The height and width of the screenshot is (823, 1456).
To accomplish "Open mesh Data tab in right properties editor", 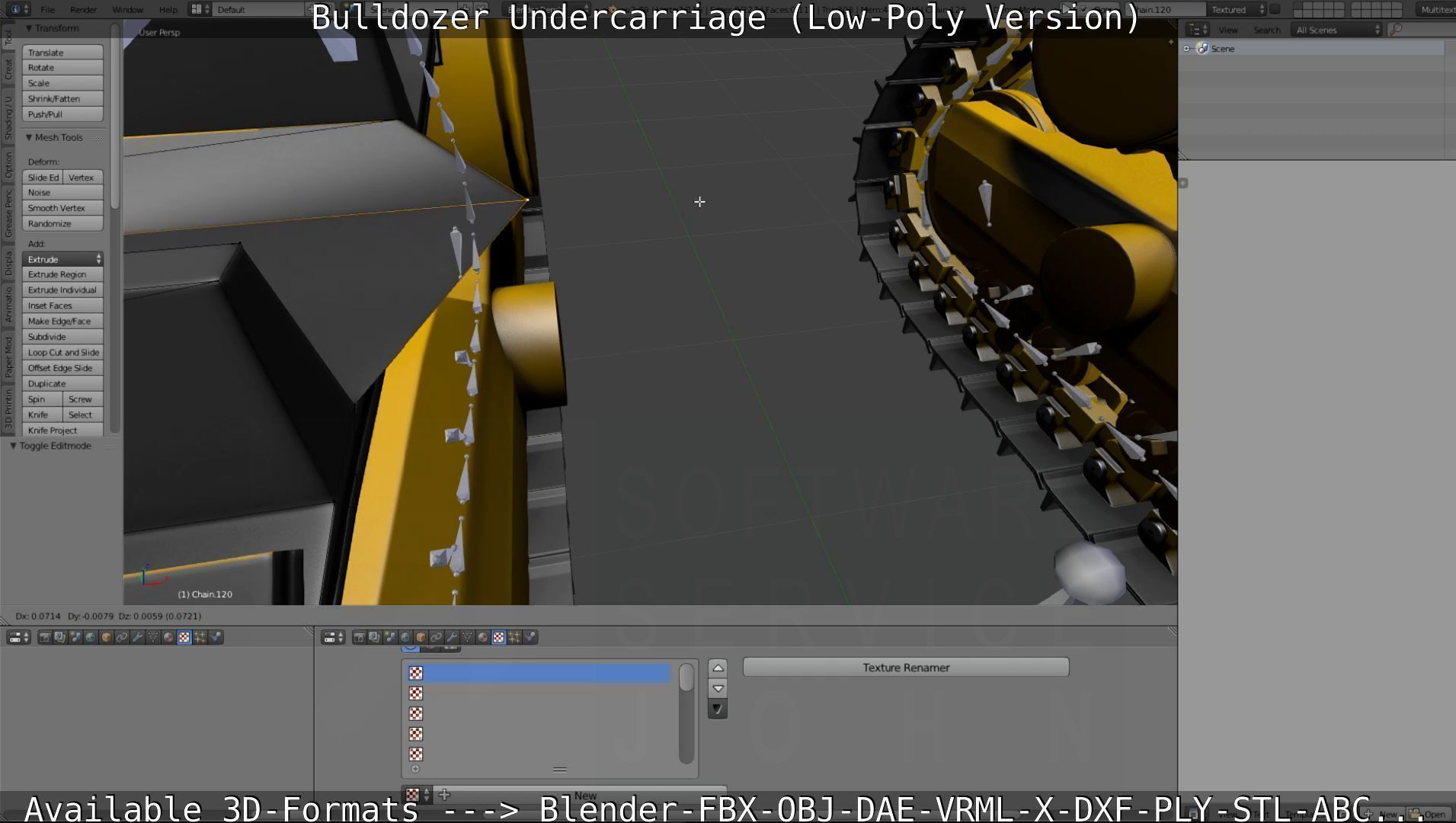I will pos(467,637).
